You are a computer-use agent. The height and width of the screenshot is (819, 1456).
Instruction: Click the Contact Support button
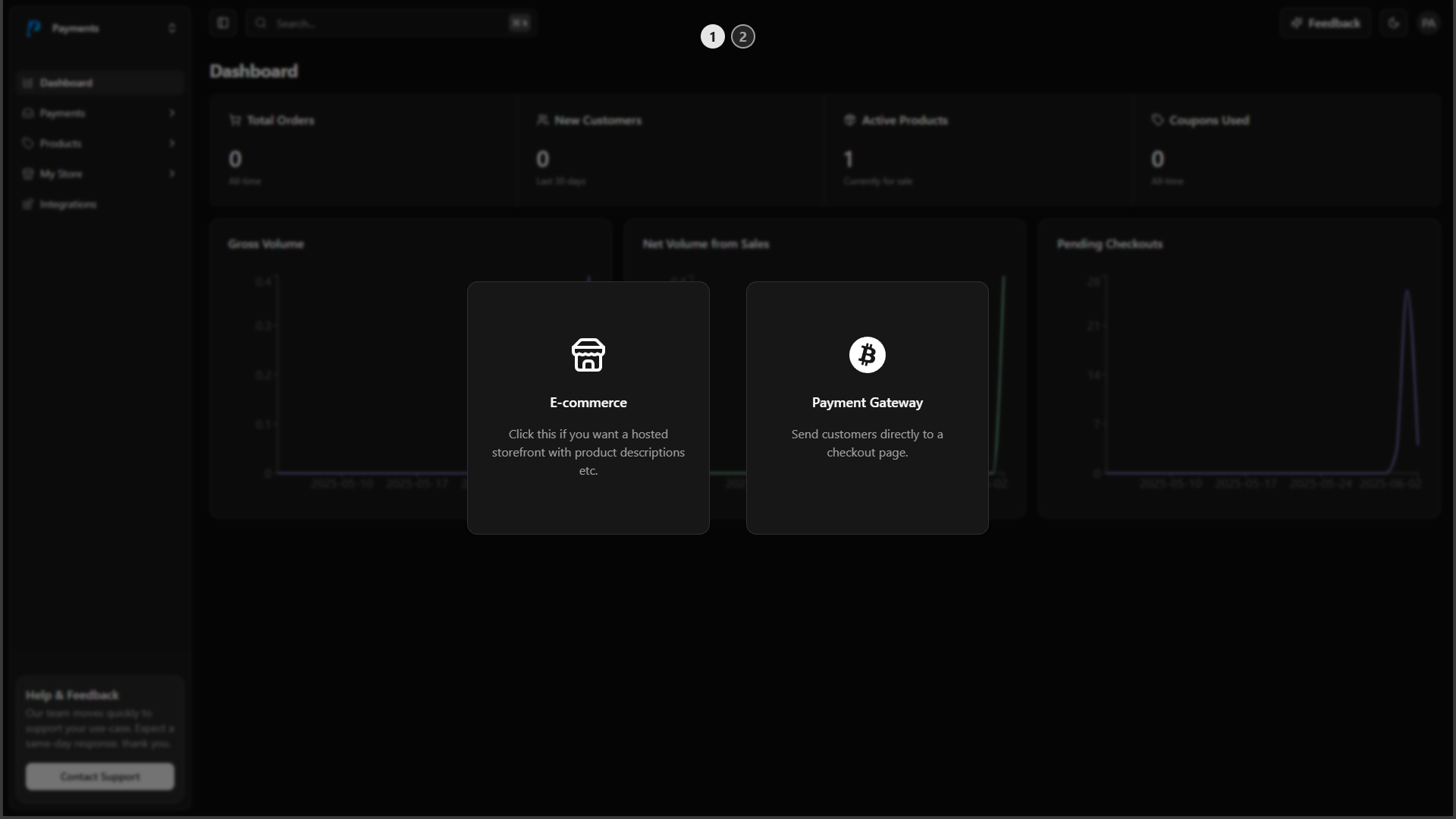100,777
